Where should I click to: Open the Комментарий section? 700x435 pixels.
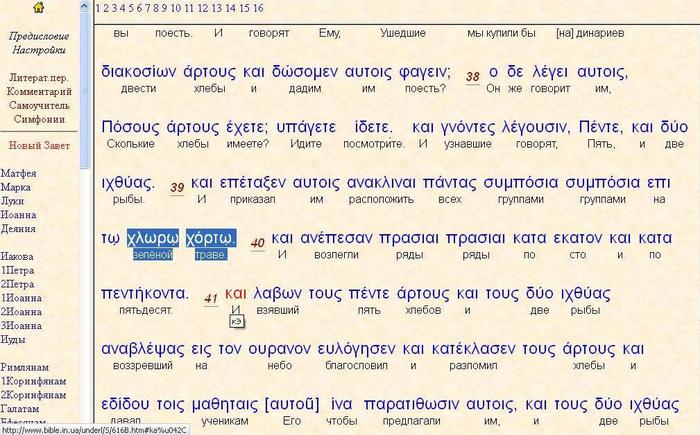coord(38,91)
